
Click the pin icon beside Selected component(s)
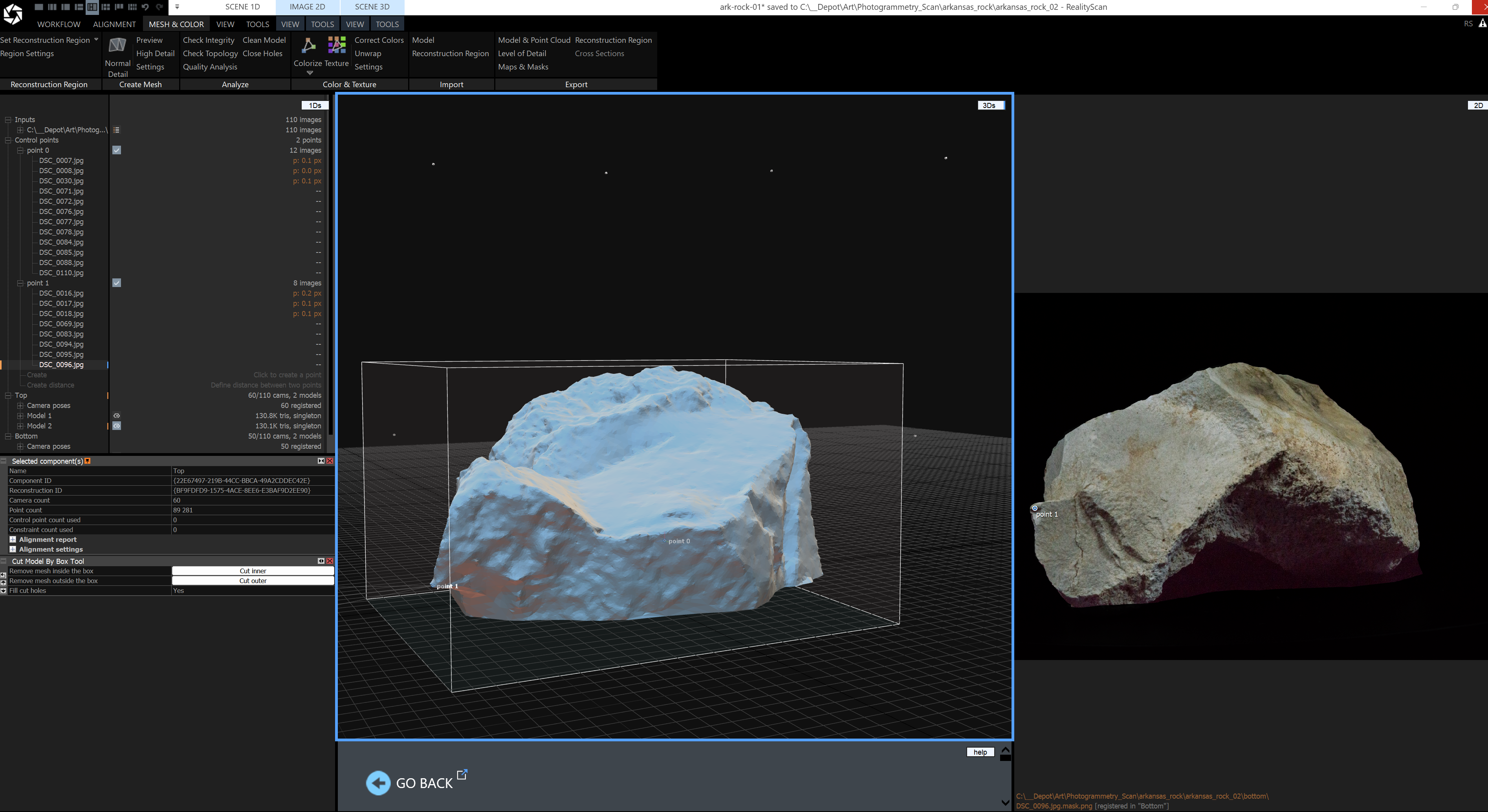[x=88, y=461]
